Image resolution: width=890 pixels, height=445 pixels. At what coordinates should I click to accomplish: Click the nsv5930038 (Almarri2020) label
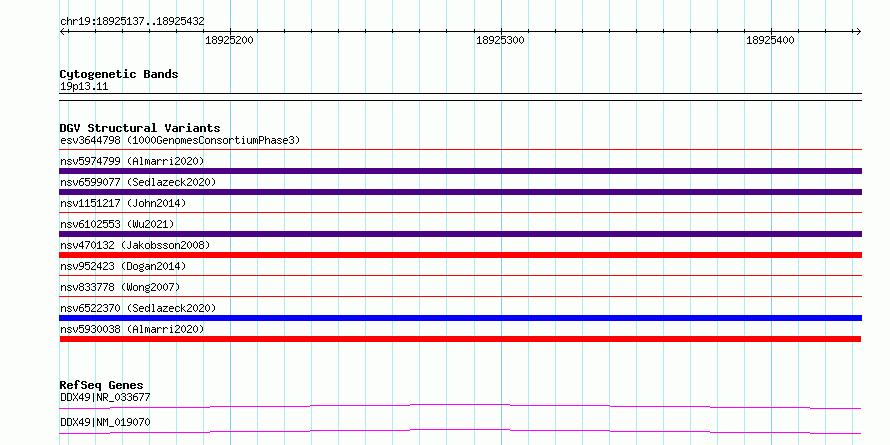(132, 329)
